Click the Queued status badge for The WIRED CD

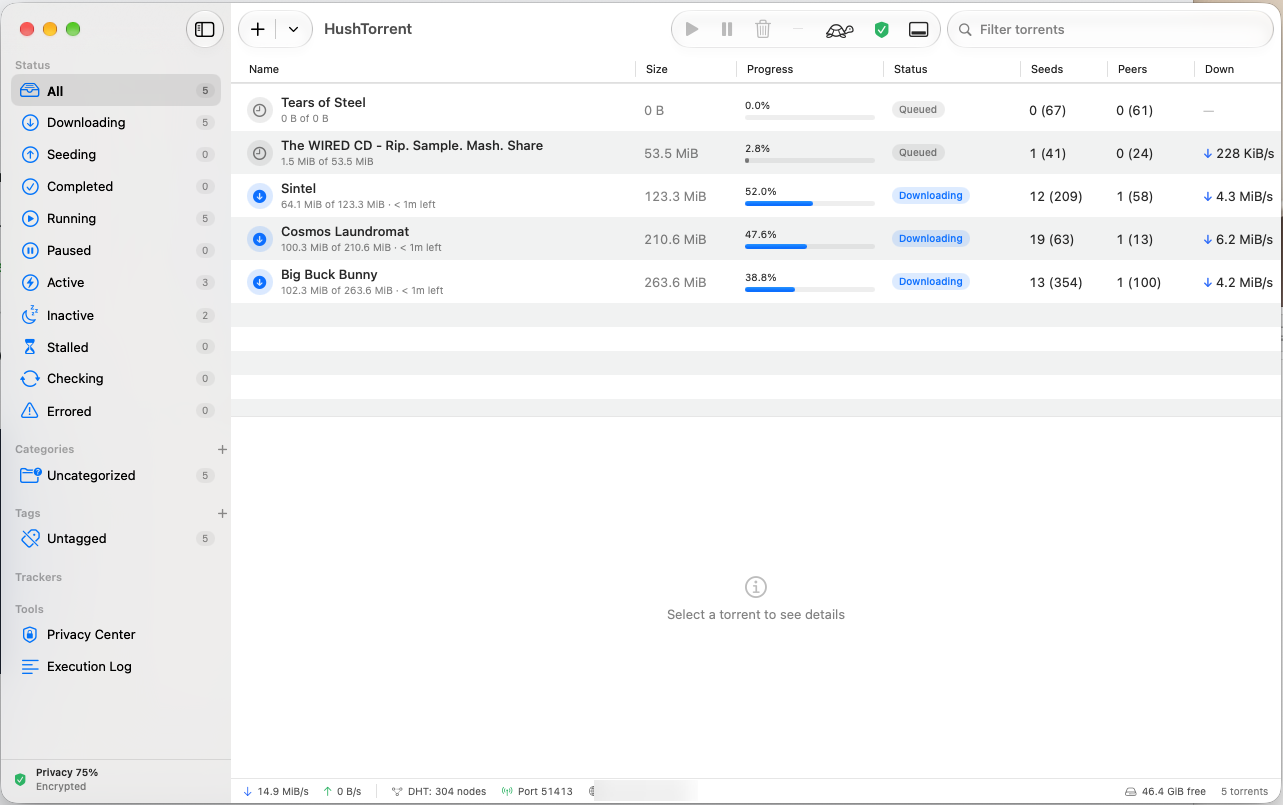click(918, 153)
